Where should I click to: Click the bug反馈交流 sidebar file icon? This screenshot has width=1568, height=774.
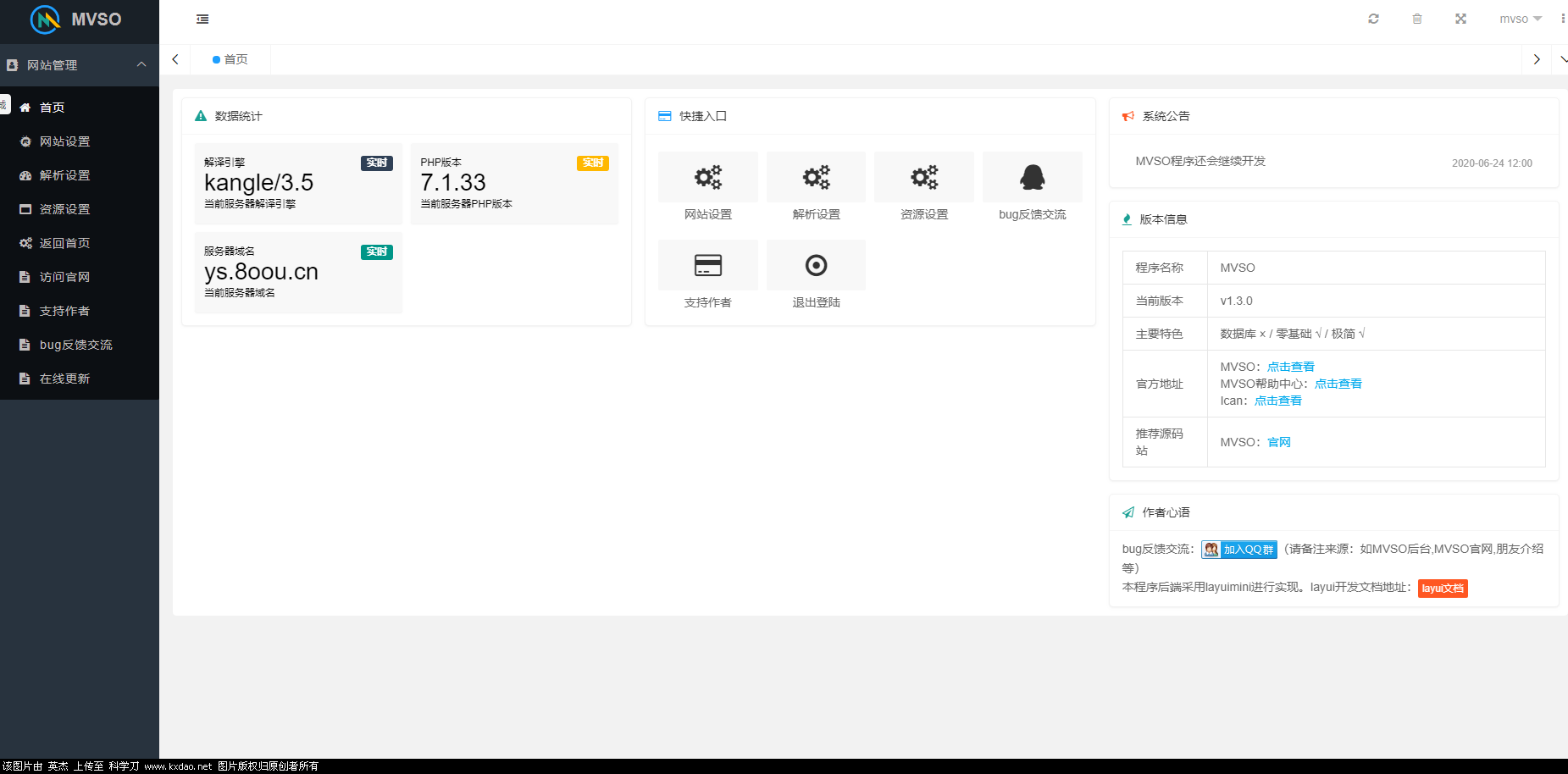pyautogui.click(x=25, y=345)
